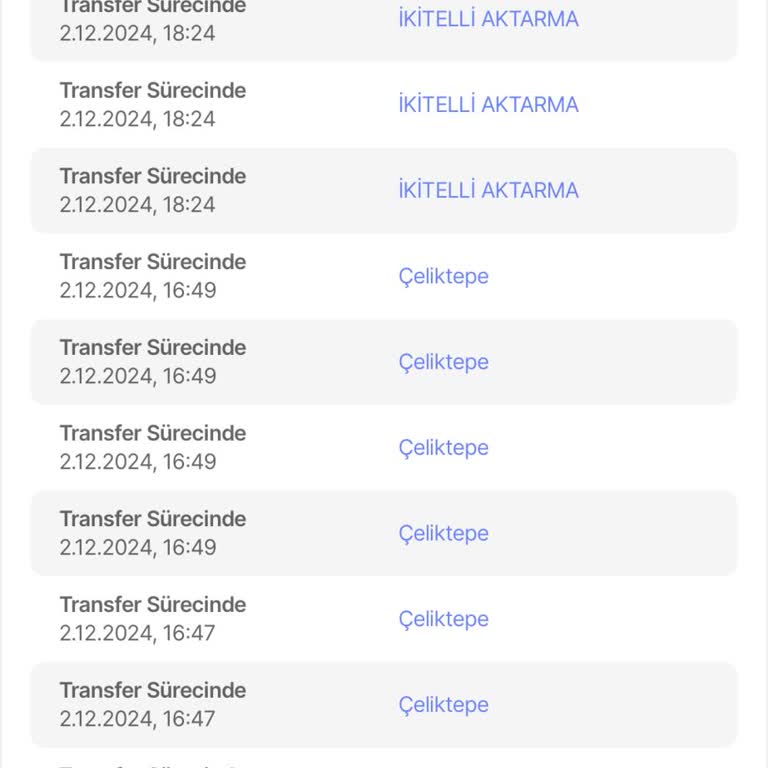Click the last 16:47 Transfer Sürecinde status text
This screenshot has width=768, height=768.
coord(152,690)
